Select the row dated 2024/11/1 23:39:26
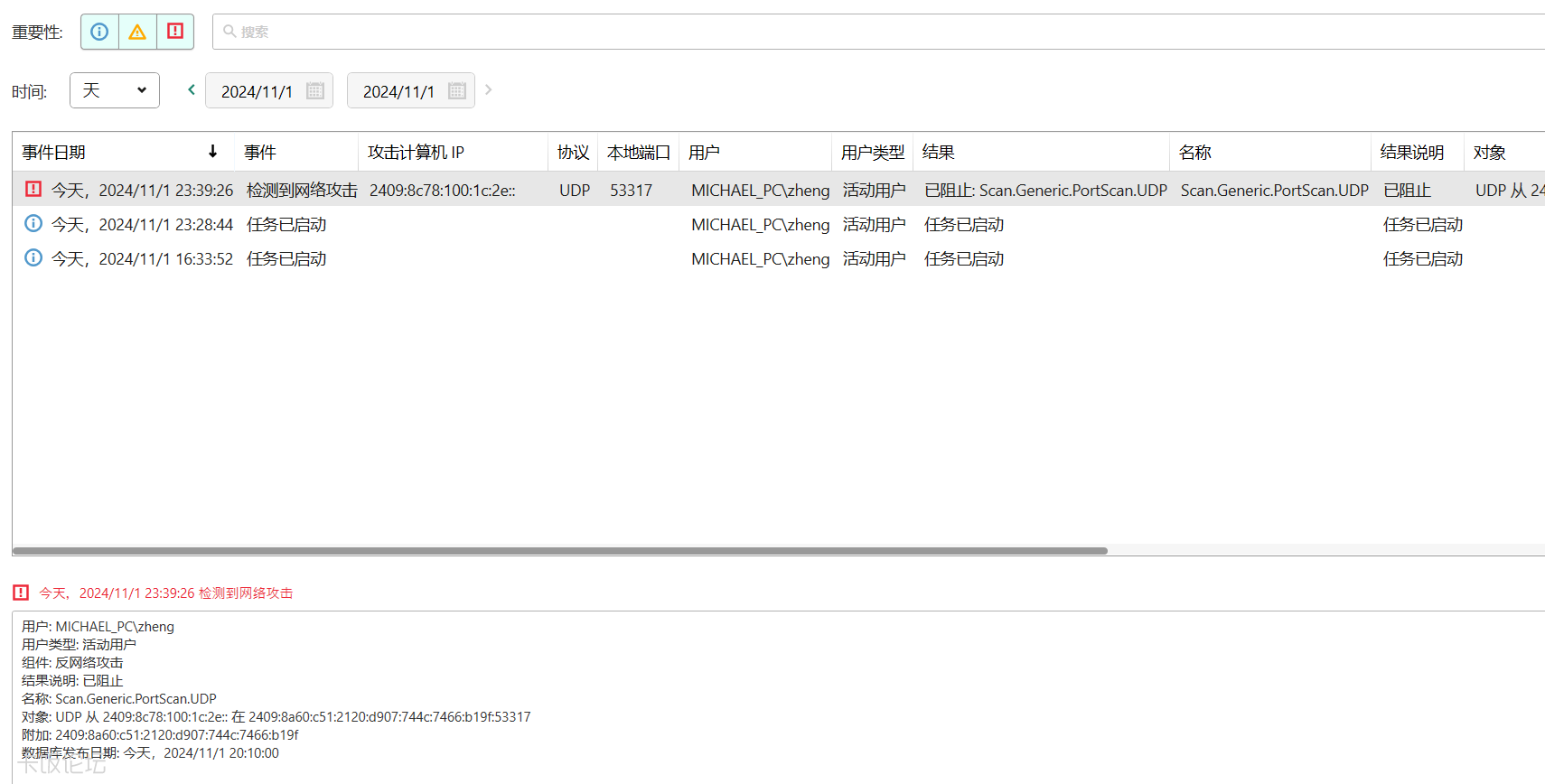Screen dimensions: 1545x784 [x=779, y=190]
